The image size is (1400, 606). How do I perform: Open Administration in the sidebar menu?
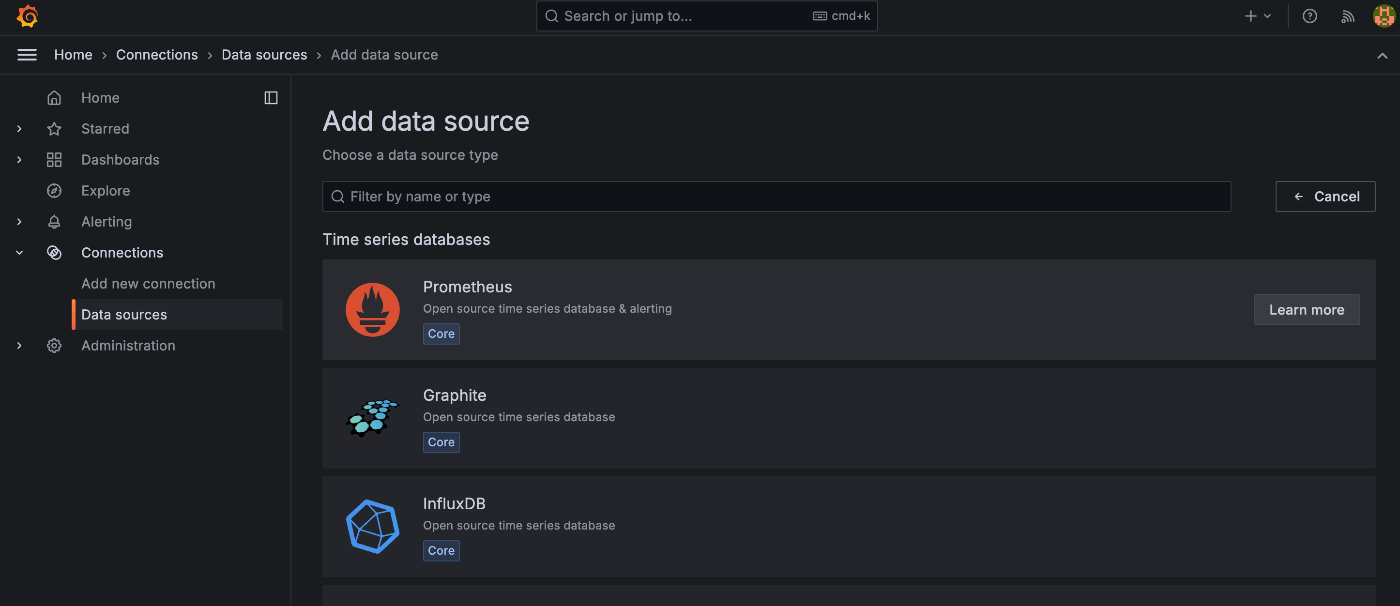(128, 346)
